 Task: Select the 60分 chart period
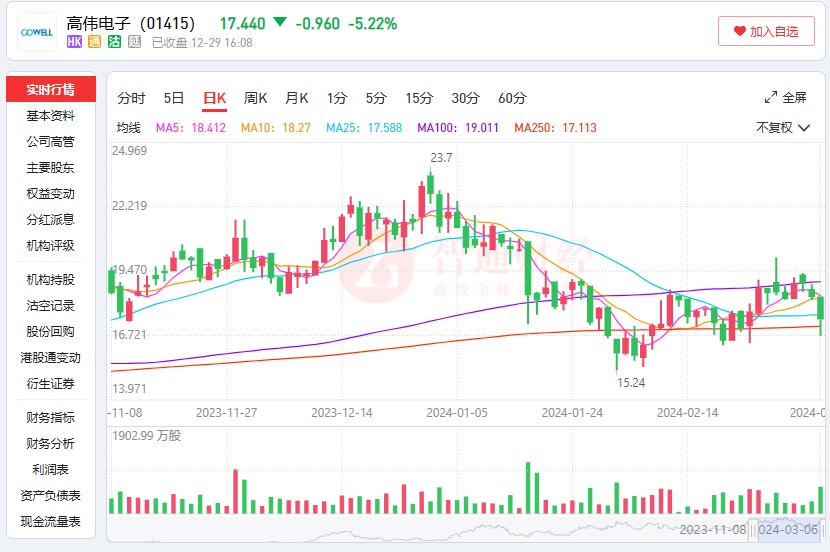(512, 98)
